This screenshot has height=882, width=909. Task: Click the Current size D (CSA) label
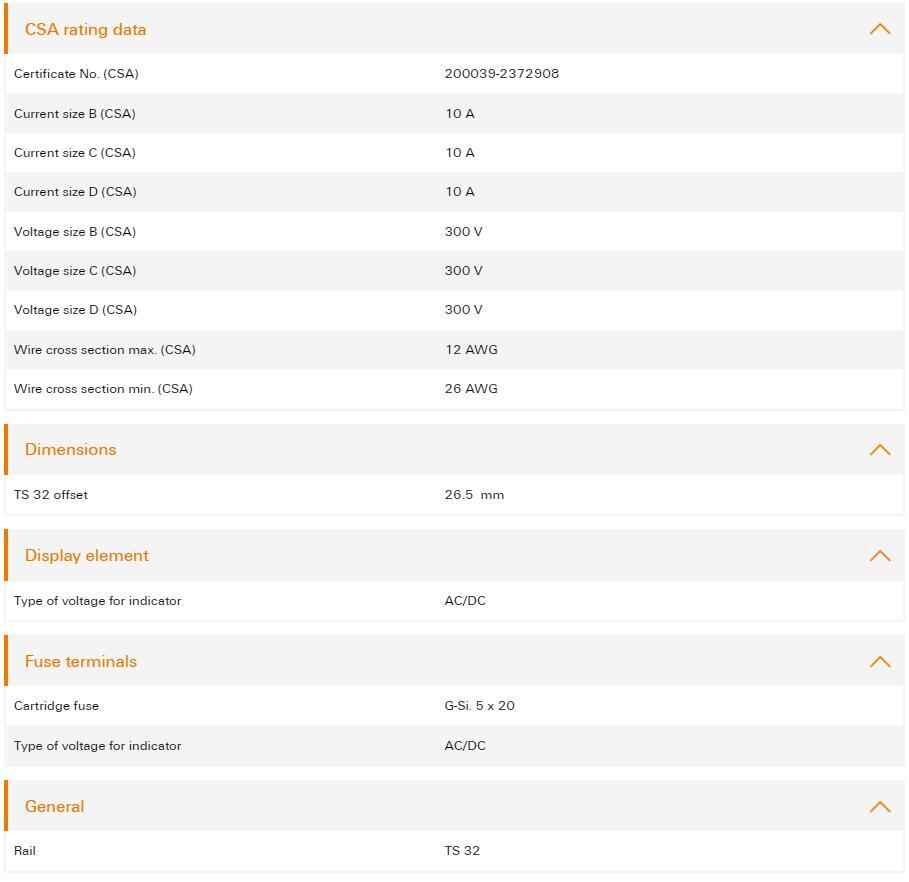(75, 192)
